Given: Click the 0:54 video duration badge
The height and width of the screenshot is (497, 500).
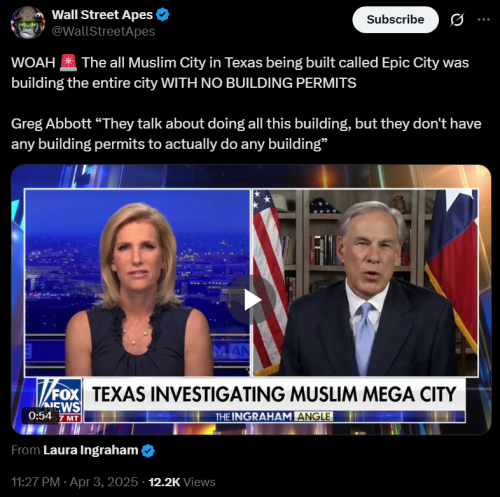Looking at the screenshot, I should tap(40, 416).
